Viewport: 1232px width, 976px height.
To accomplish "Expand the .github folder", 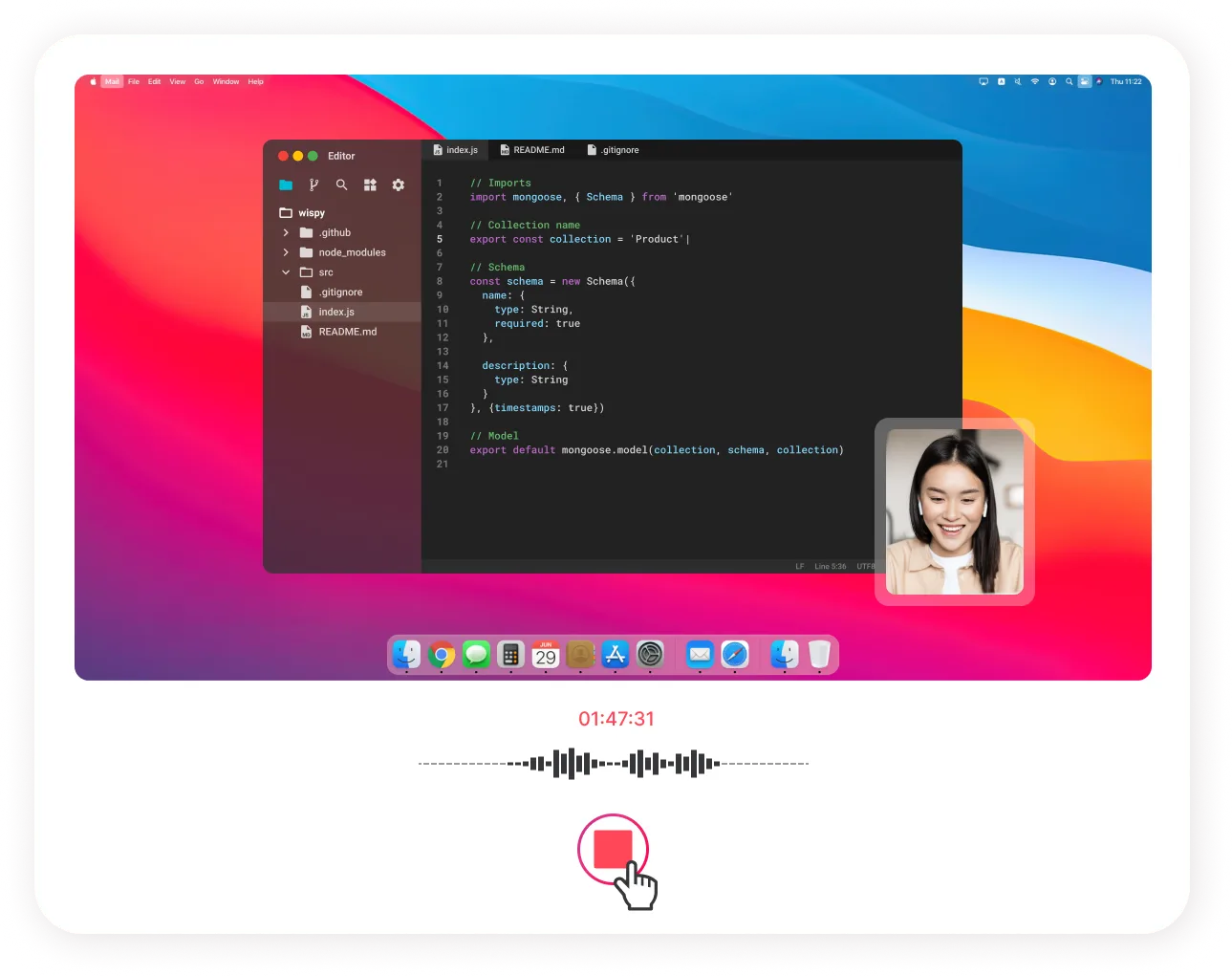I will click(286, 232).
